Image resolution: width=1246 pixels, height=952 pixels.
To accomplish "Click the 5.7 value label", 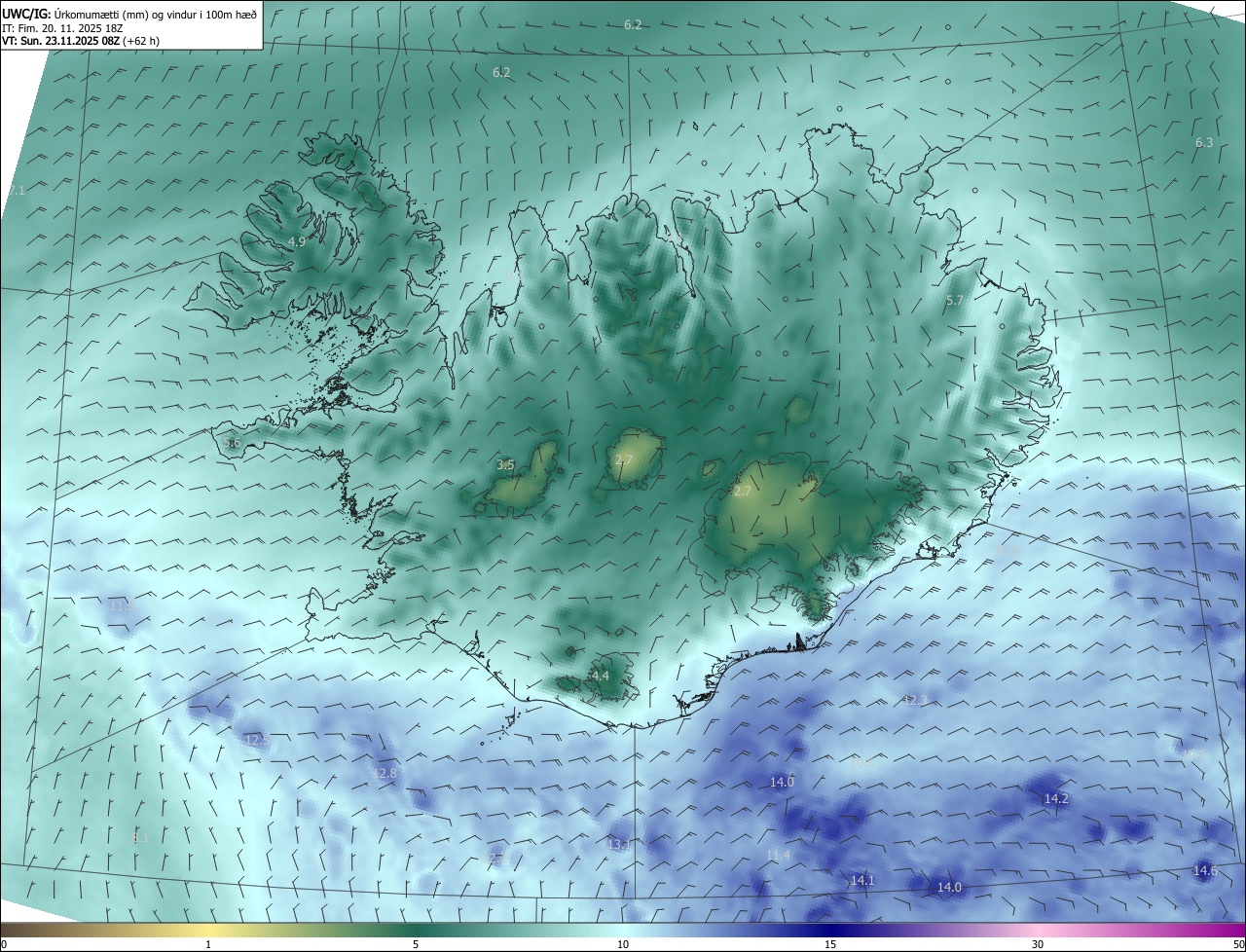I will (954, 301).
